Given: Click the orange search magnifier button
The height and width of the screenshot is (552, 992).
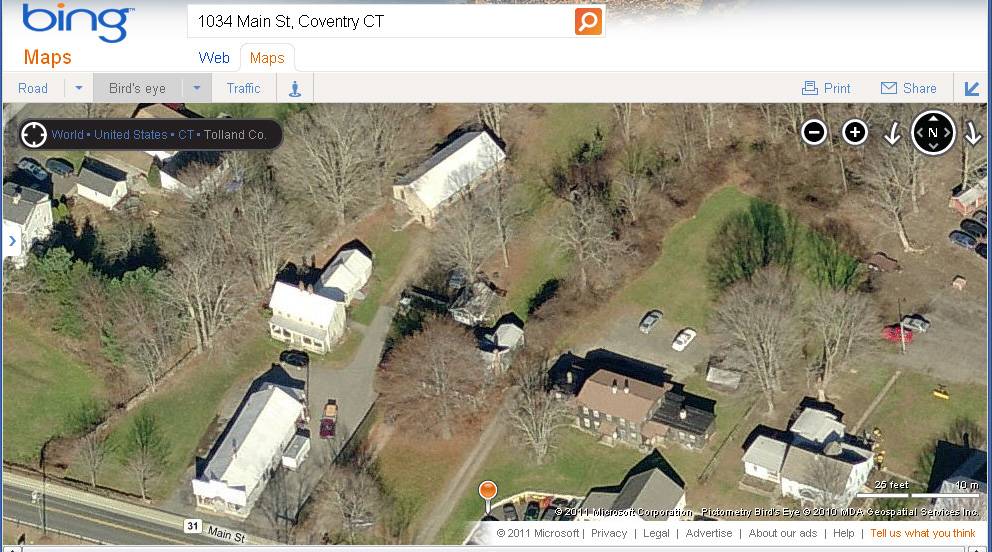Looking at the screenshot, I should [x=588, y=21].
